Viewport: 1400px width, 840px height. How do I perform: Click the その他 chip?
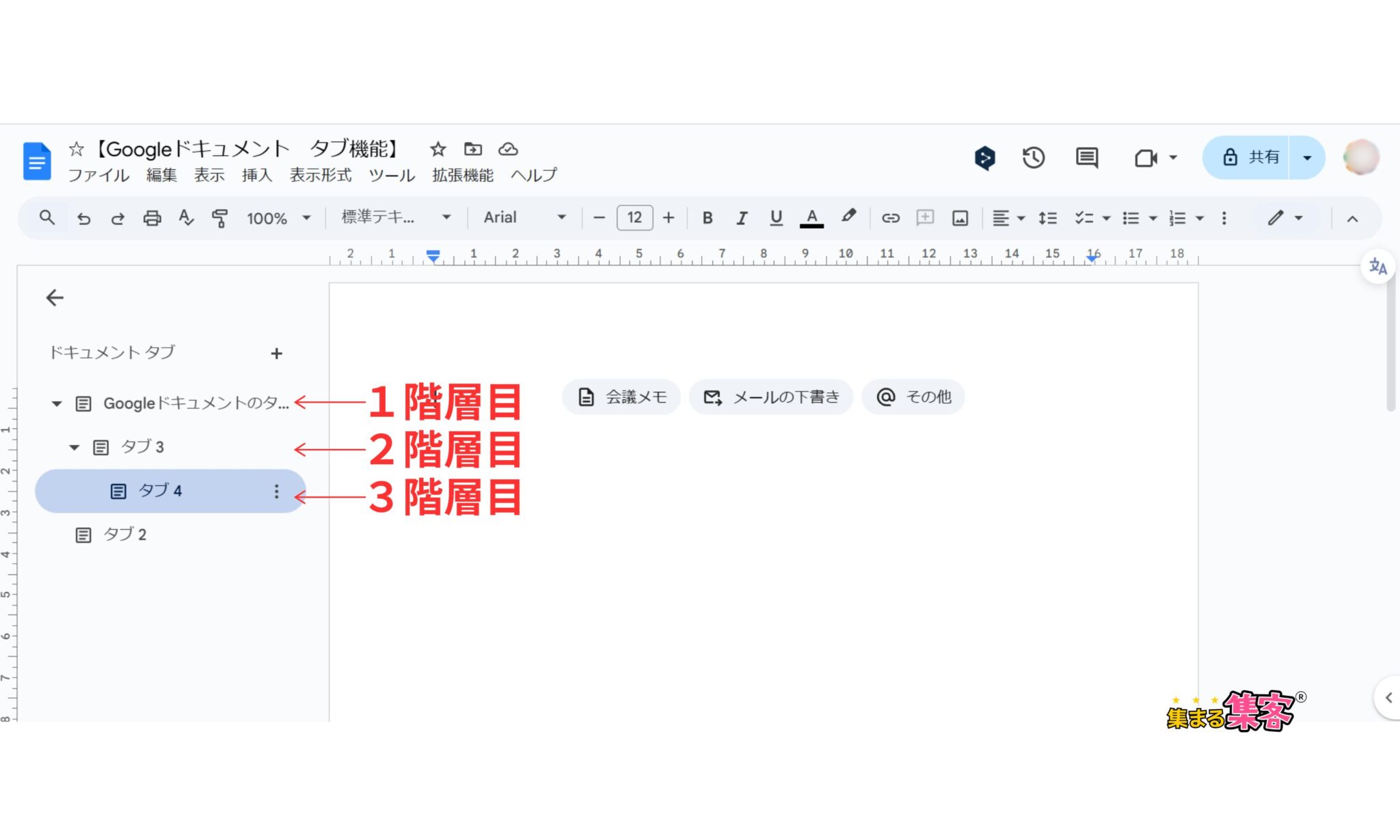click(913, 397)
